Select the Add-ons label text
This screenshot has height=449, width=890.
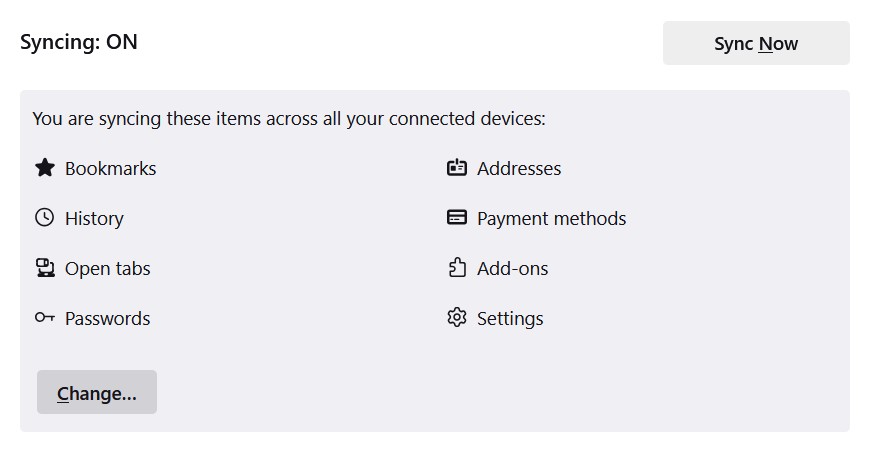click(513, 268)
